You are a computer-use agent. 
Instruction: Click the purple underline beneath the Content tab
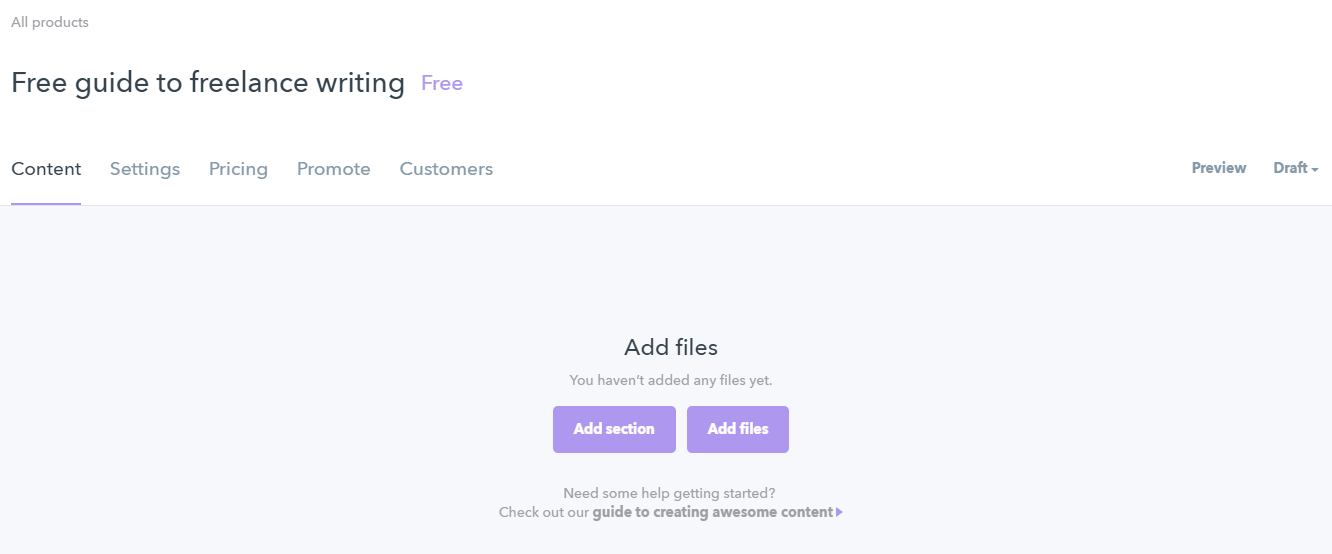pyautogui.click(x=46, y=204)
